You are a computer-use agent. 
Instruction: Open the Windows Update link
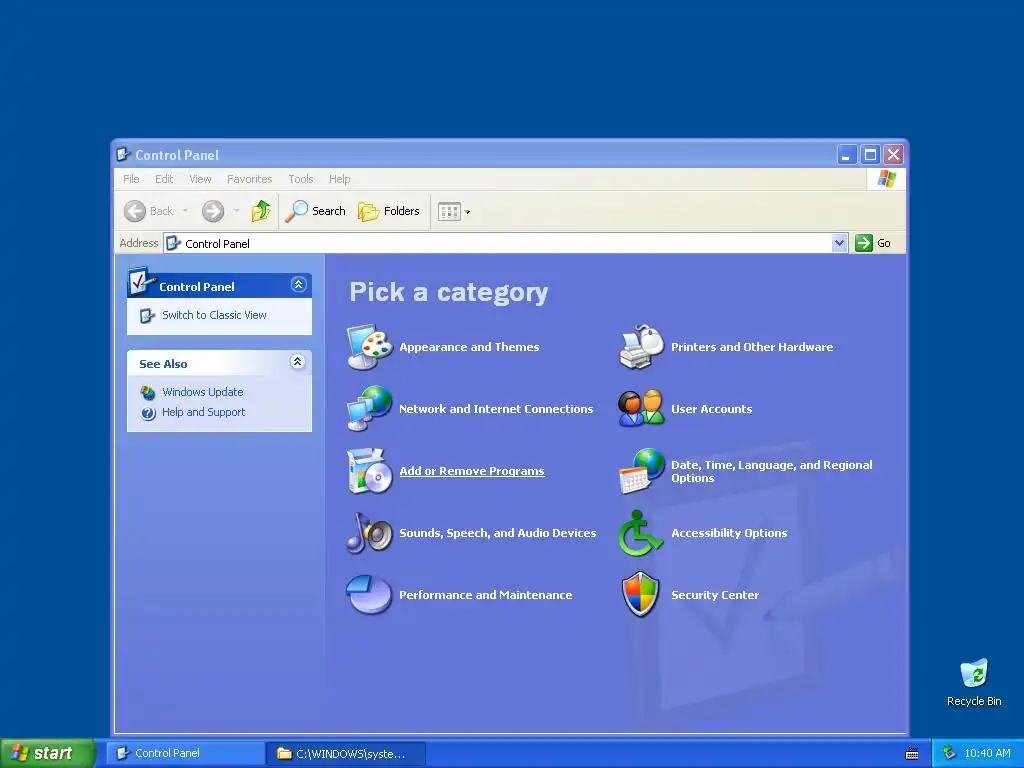202,392
